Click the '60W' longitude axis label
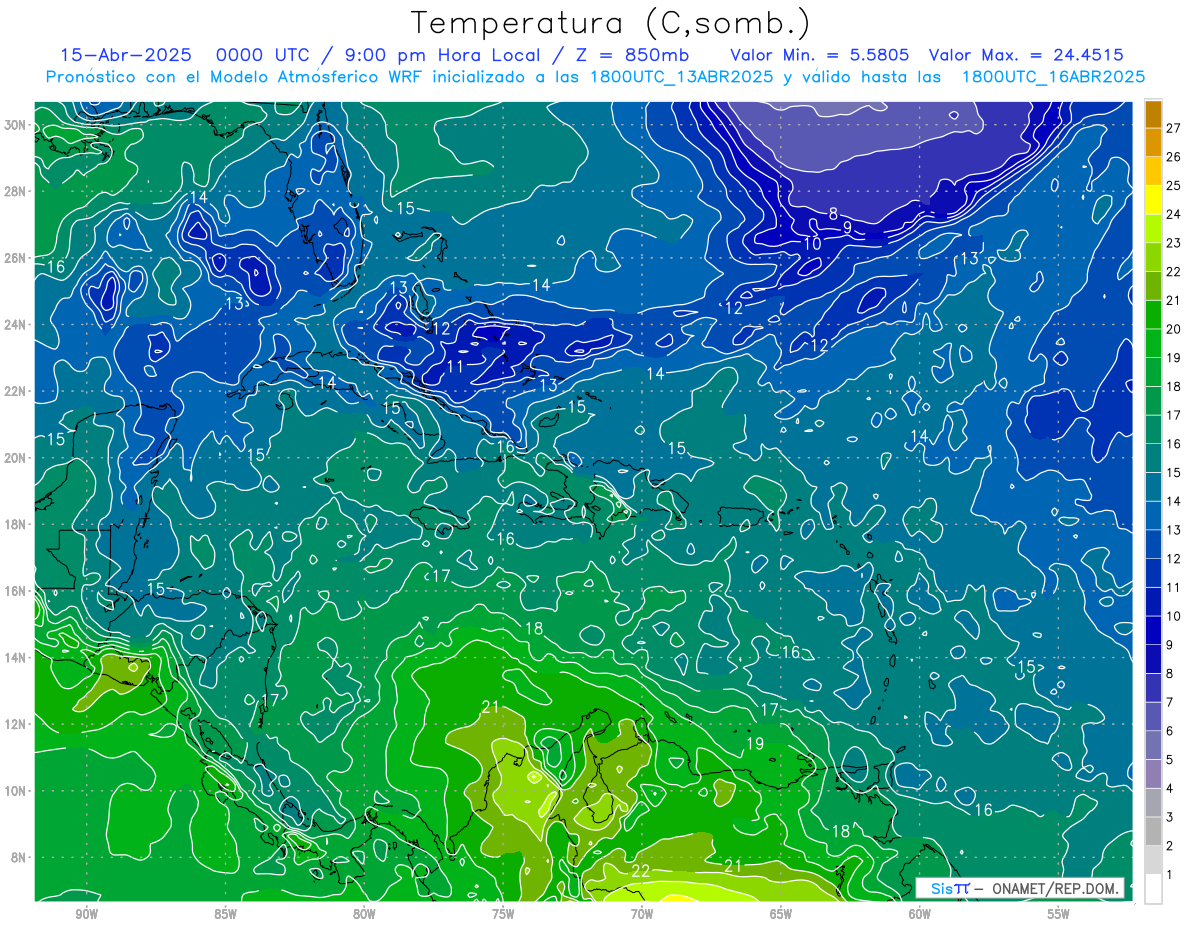The height and width of the screenshot is (927, 1200). (x=920, y=914)
